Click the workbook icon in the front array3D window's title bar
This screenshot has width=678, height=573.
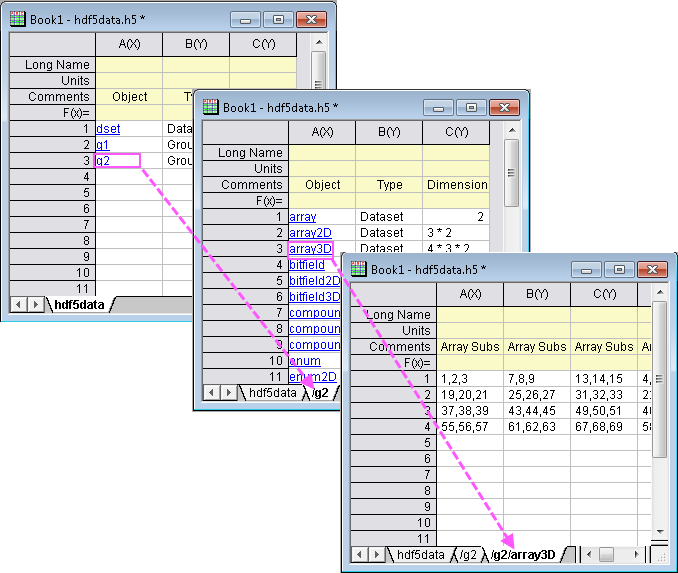(357, 269)
